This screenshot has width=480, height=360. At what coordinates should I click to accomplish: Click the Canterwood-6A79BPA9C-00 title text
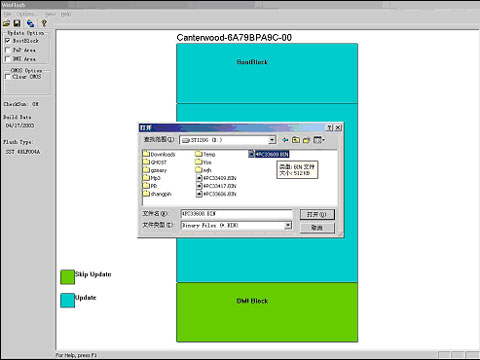234,38
